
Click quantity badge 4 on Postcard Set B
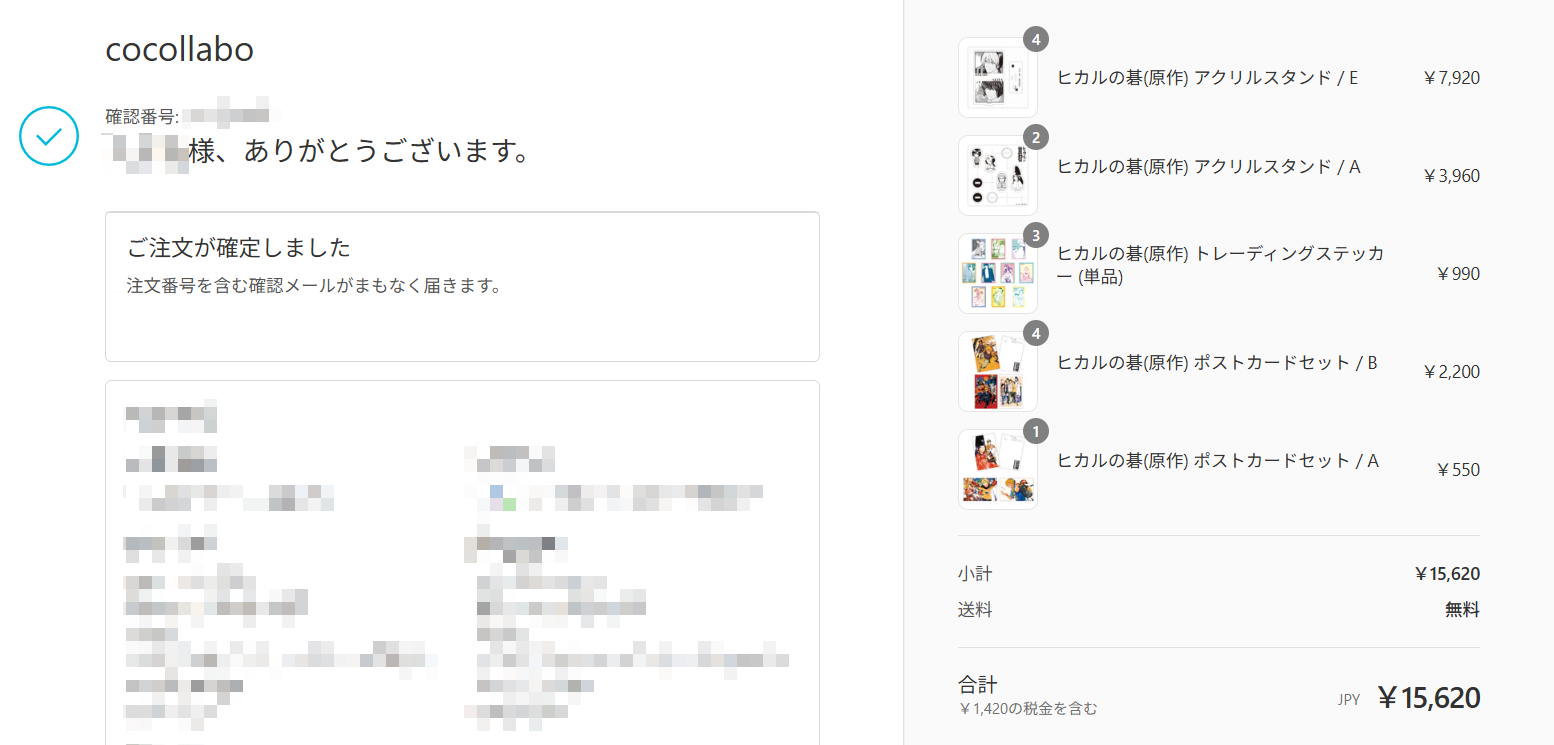click(1036, 334)
